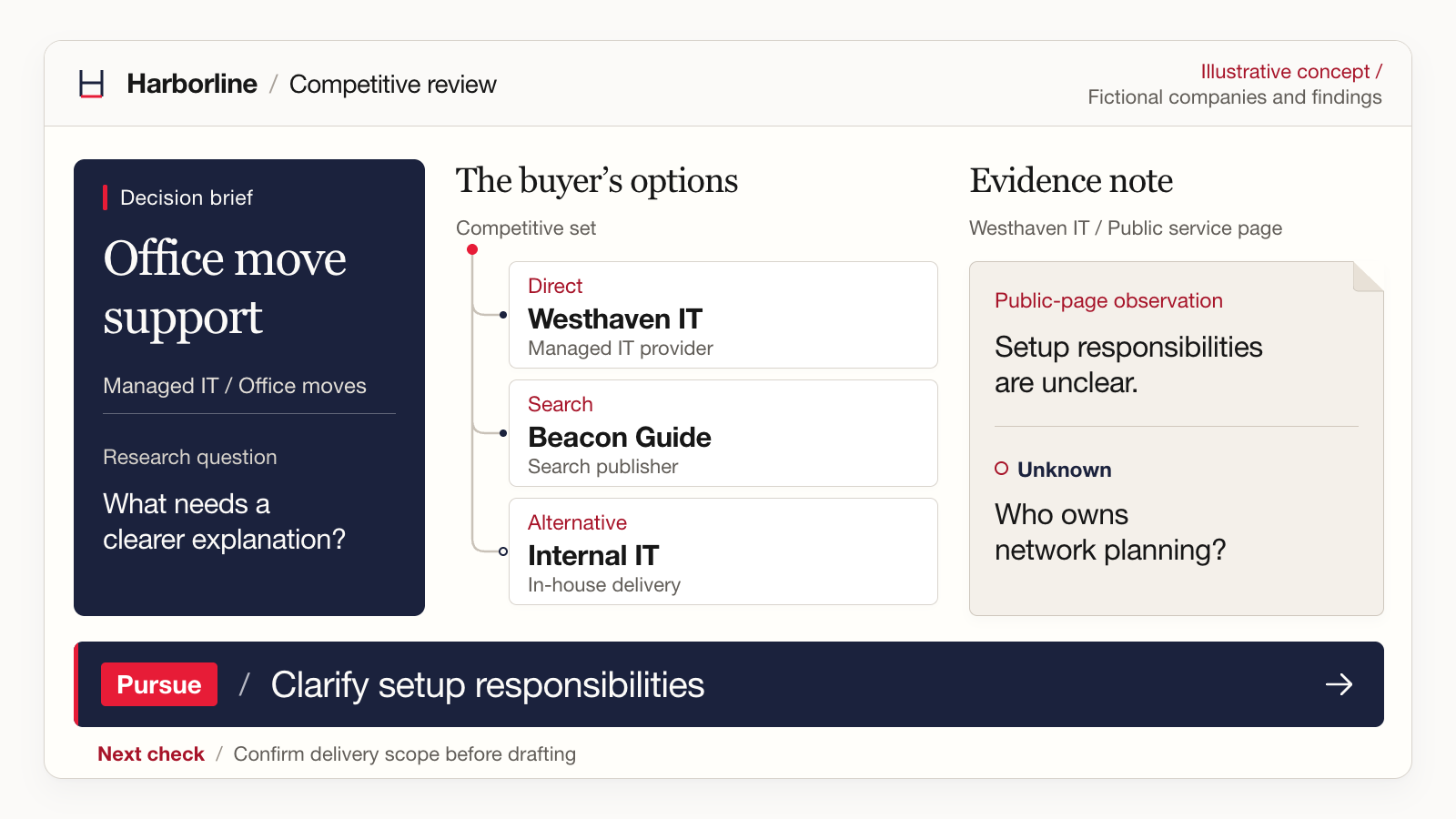Click the Decision brief label
Image resolution: width=1456 pixels, height=819 pixels.
(187, 197)
